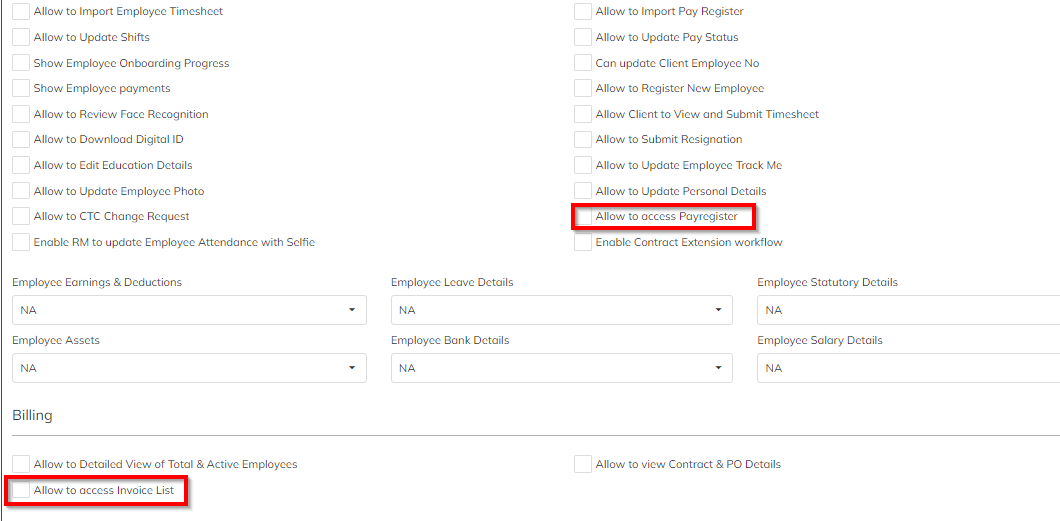Check Allow to Update Pay Status

(x=583, y=38)
